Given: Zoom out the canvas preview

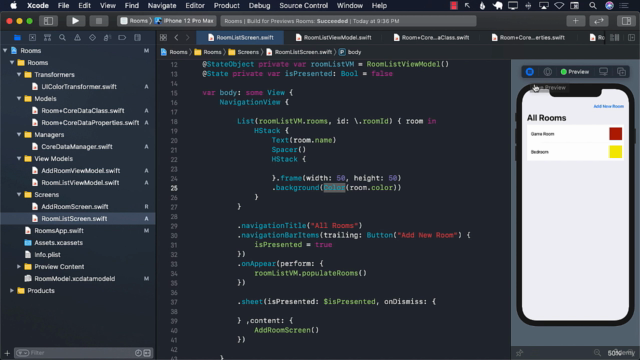Looking at the screenshot, I should (x=598, y=353).
